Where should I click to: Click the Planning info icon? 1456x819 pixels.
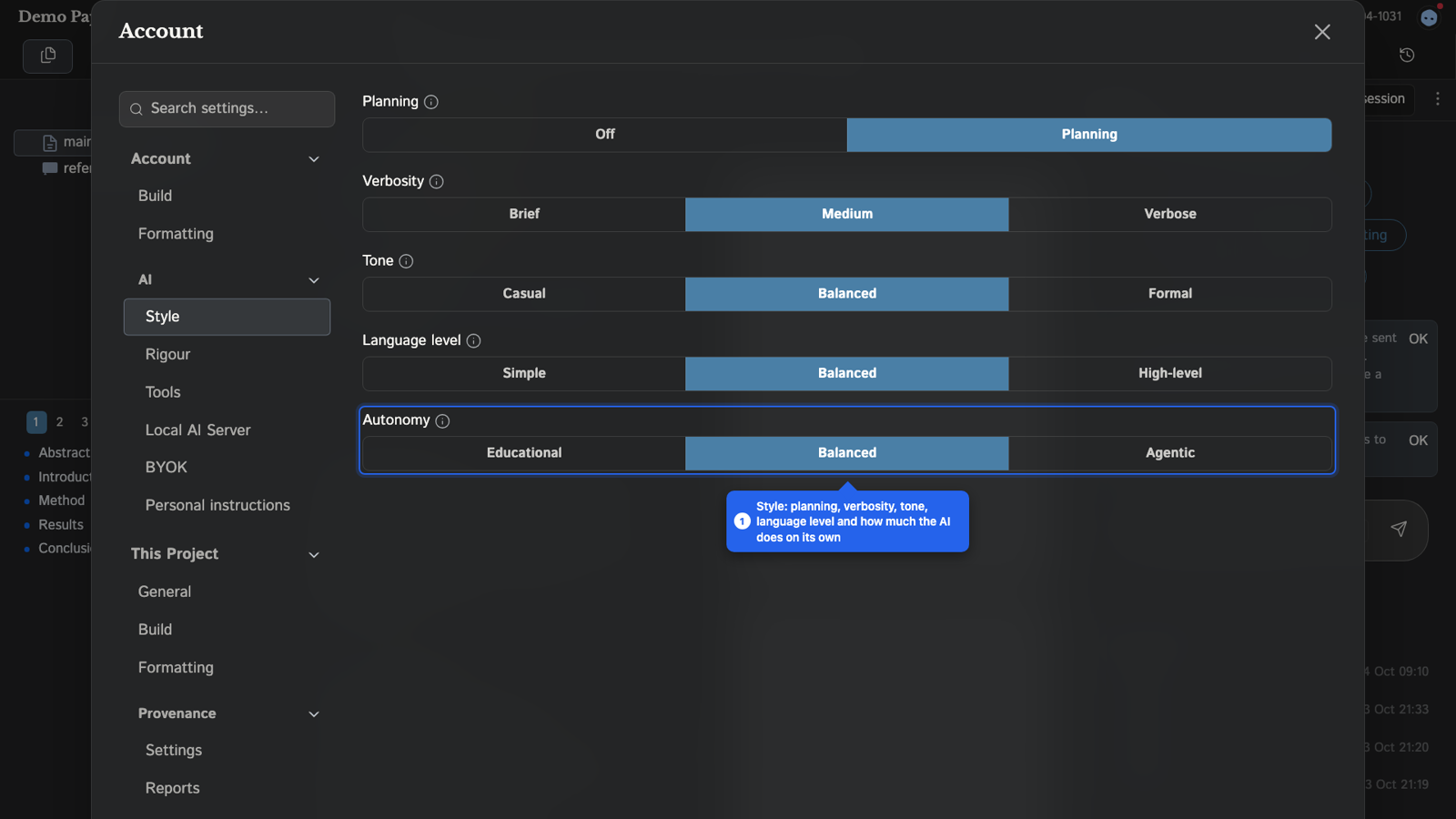point(431,102)
